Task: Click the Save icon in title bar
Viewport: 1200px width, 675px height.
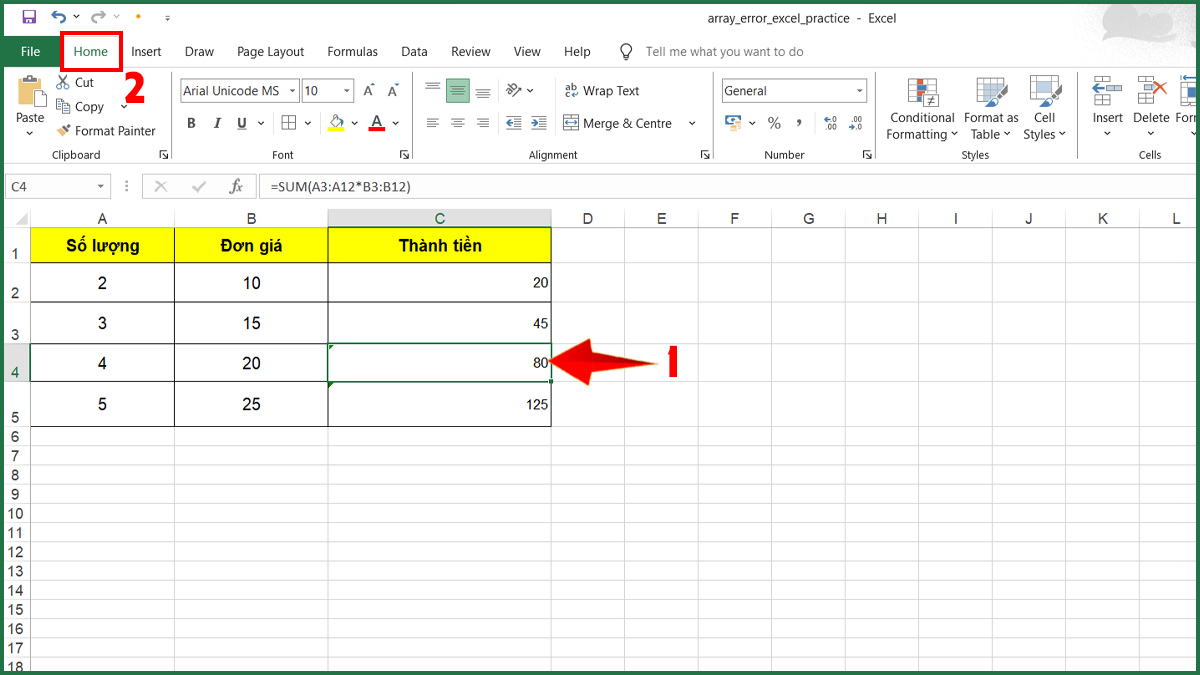Action: (28, 17)
